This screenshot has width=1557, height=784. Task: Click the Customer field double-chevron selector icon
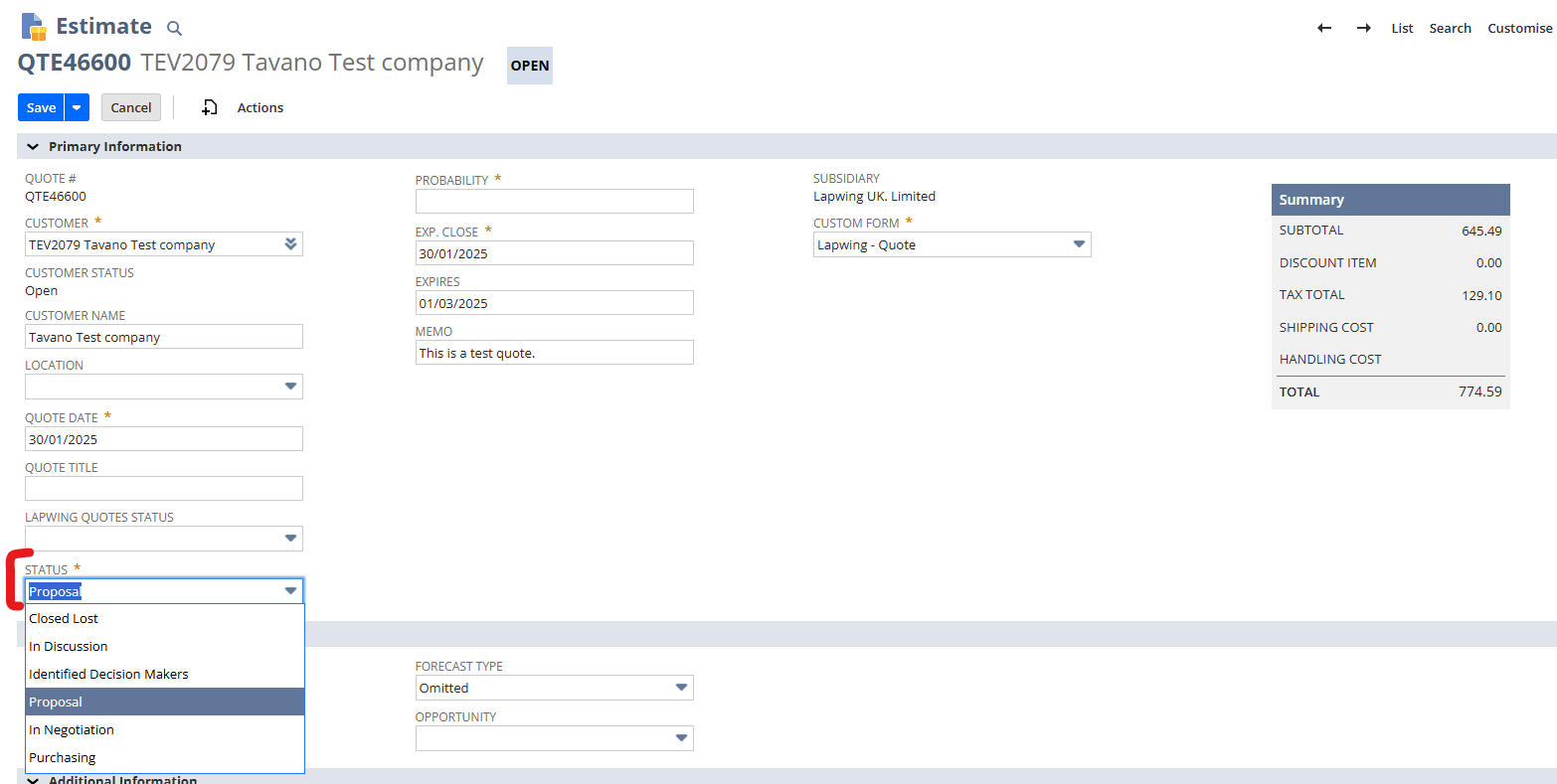(x=290, y=243)
